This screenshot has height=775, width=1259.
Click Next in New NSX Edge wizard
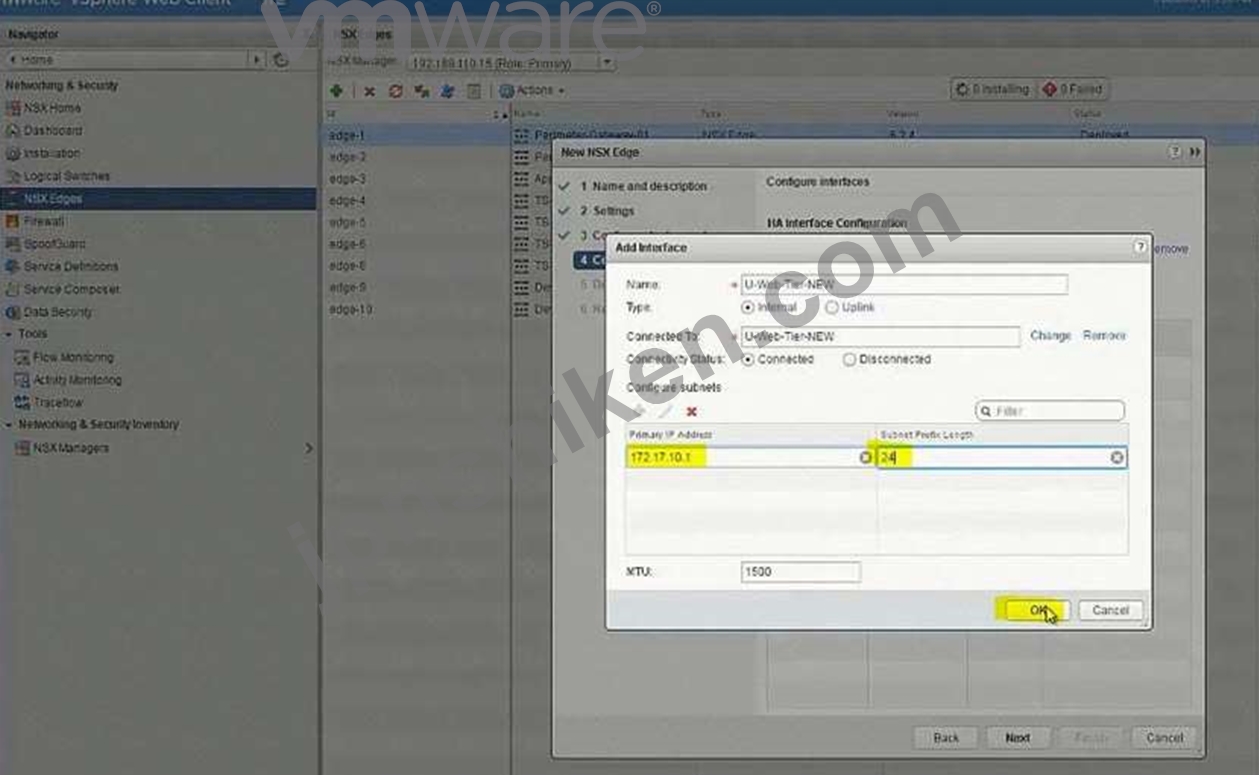pos(1017,738)
